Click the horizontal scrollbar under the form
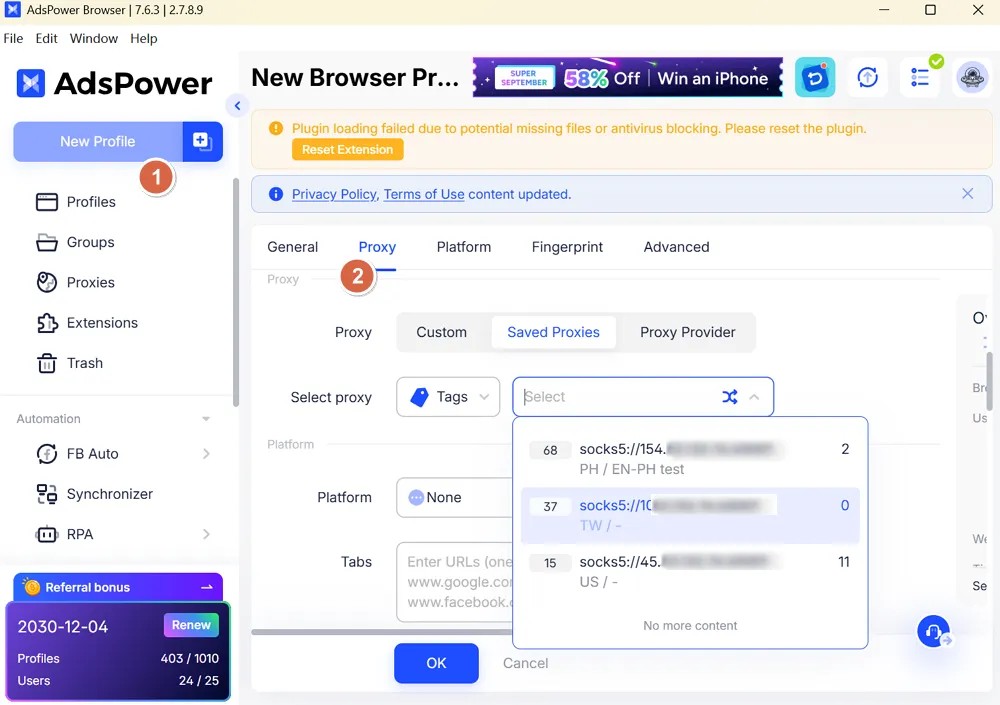1000x705 pixels. coord(381,632)
